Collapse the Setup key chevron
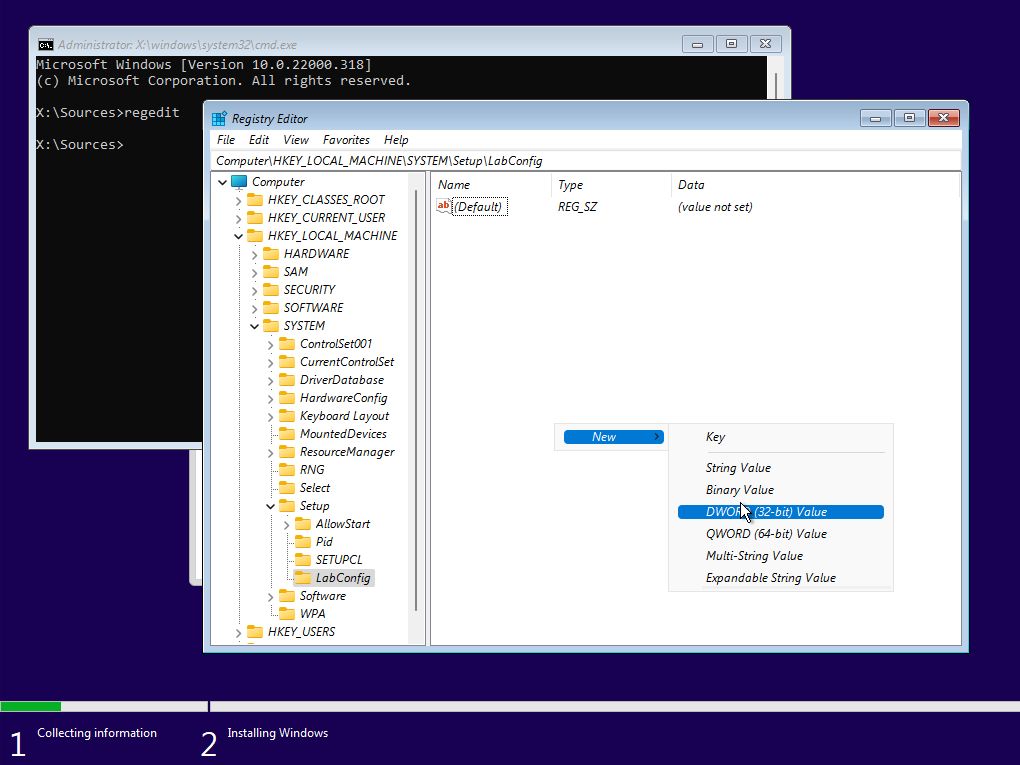 coord(270,506)
